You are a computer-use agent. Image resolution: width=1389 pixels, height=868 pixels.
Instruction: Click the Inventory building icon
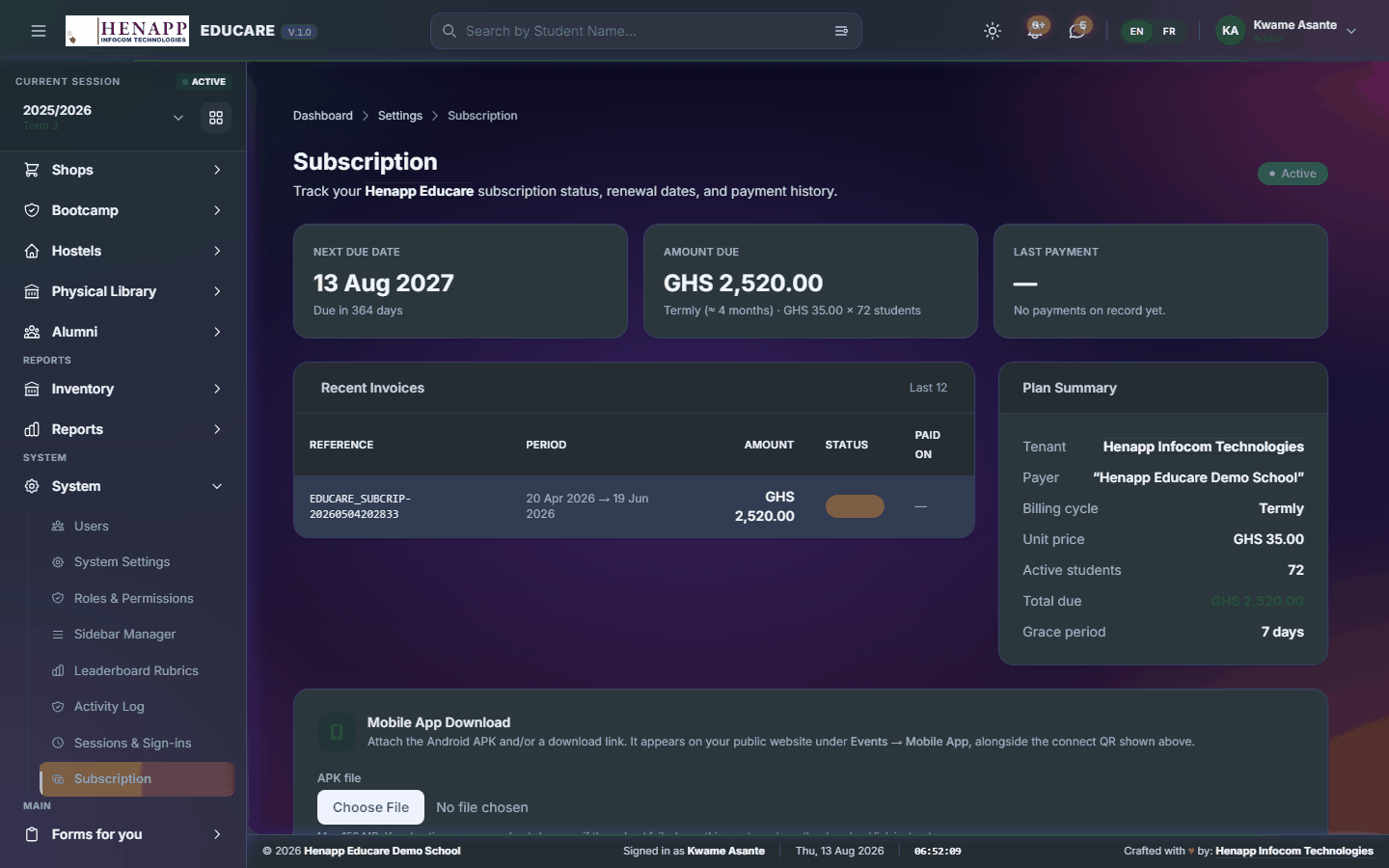(x=32, y=389)
